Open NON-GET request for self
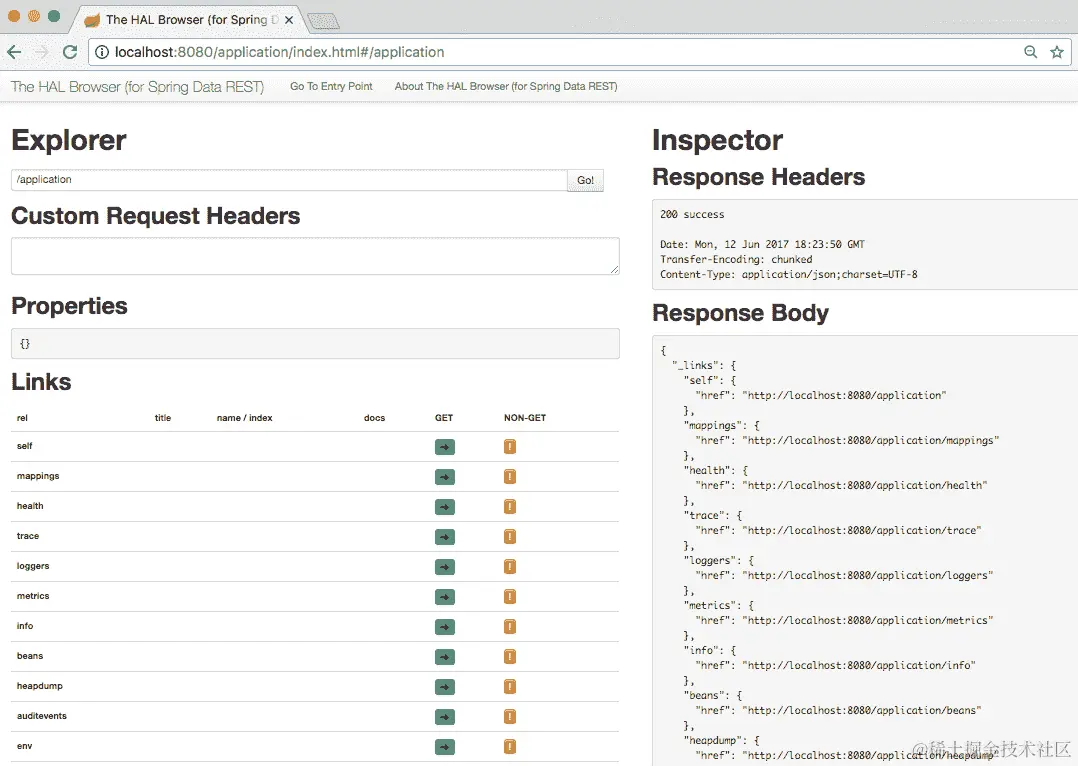Image resolution: width=1078 pixels, height=766 pixels. pyautogui.click(x=510, y=447)
